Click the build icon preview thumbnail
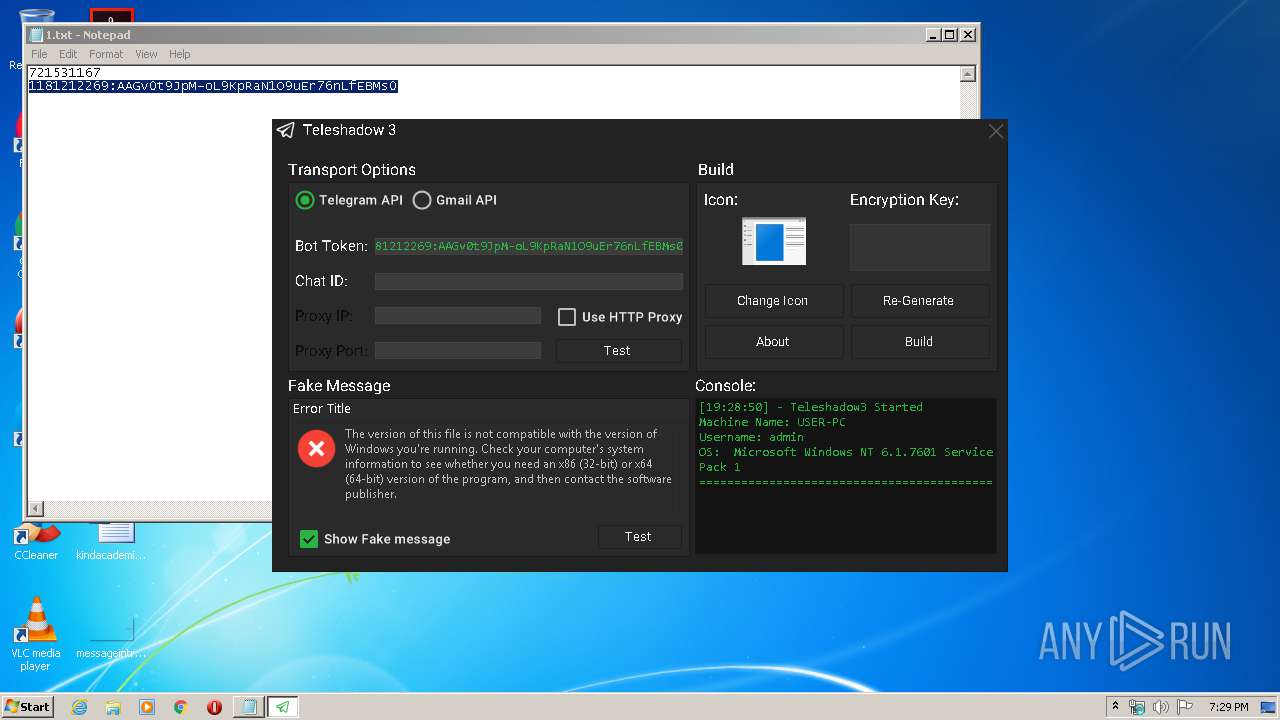Viewport: 1280px width, 720px height. point(774,242)
